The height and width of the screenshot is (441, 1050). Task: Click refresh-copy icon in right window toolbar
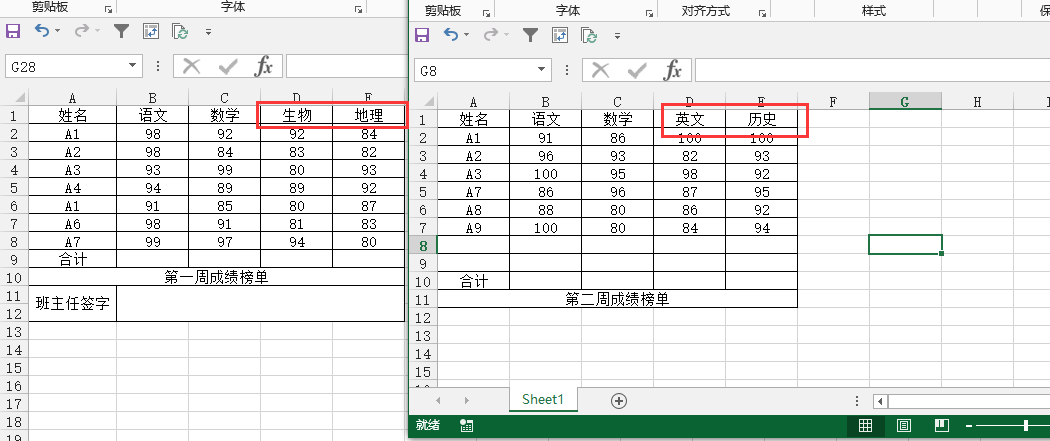click(x=589, y=35)
